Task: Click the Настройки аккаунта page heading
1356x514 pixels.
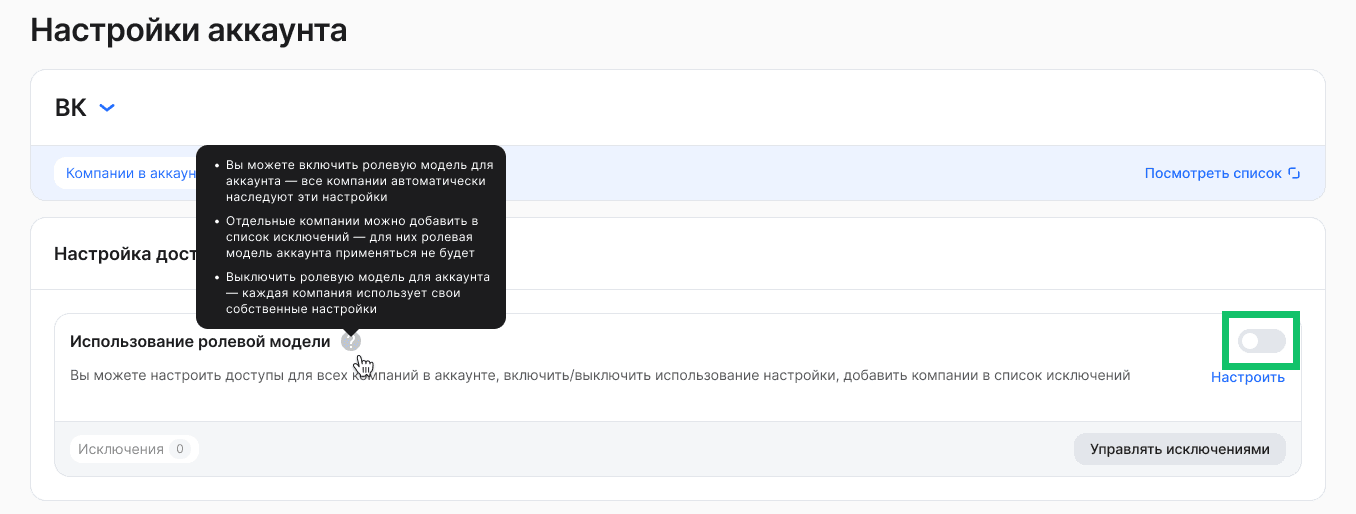Action: [189, 30]
